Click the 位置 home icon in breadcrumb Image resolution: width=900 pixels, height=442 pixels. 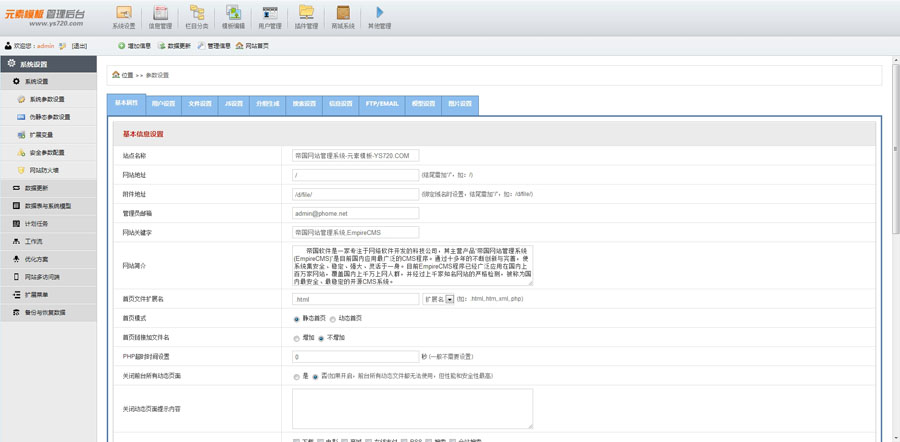pyautogui.click(x=116, y=75)
